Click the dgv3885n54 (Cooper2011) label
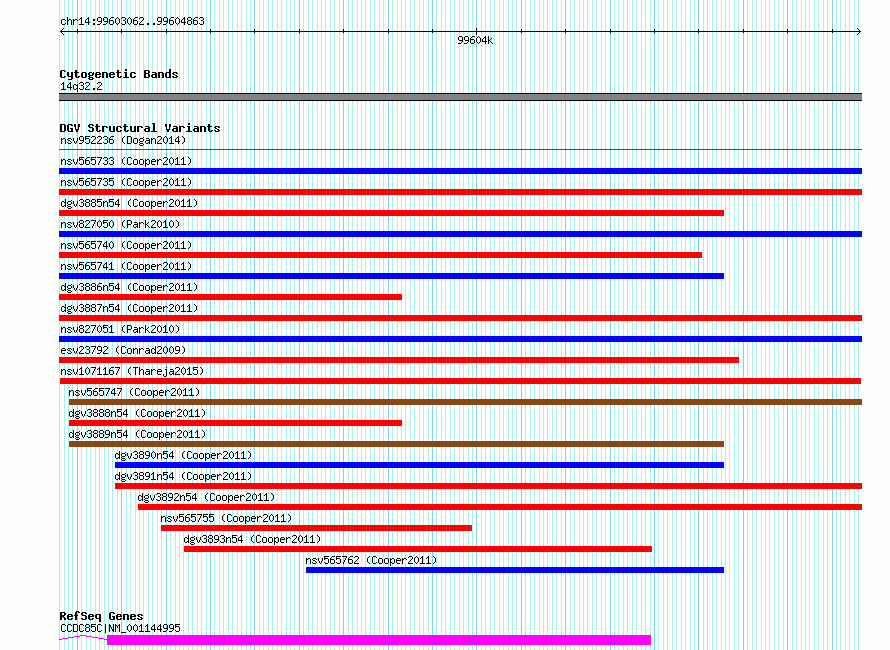 129,203
